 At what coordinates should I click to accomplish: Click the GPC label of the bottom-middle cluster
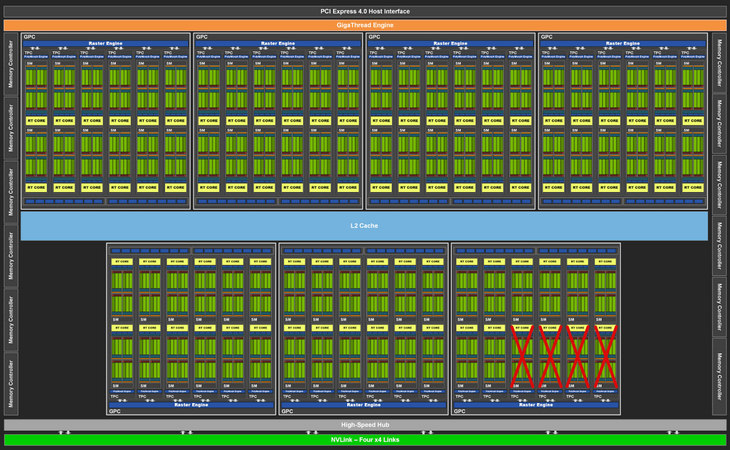[x=287, y=411]
